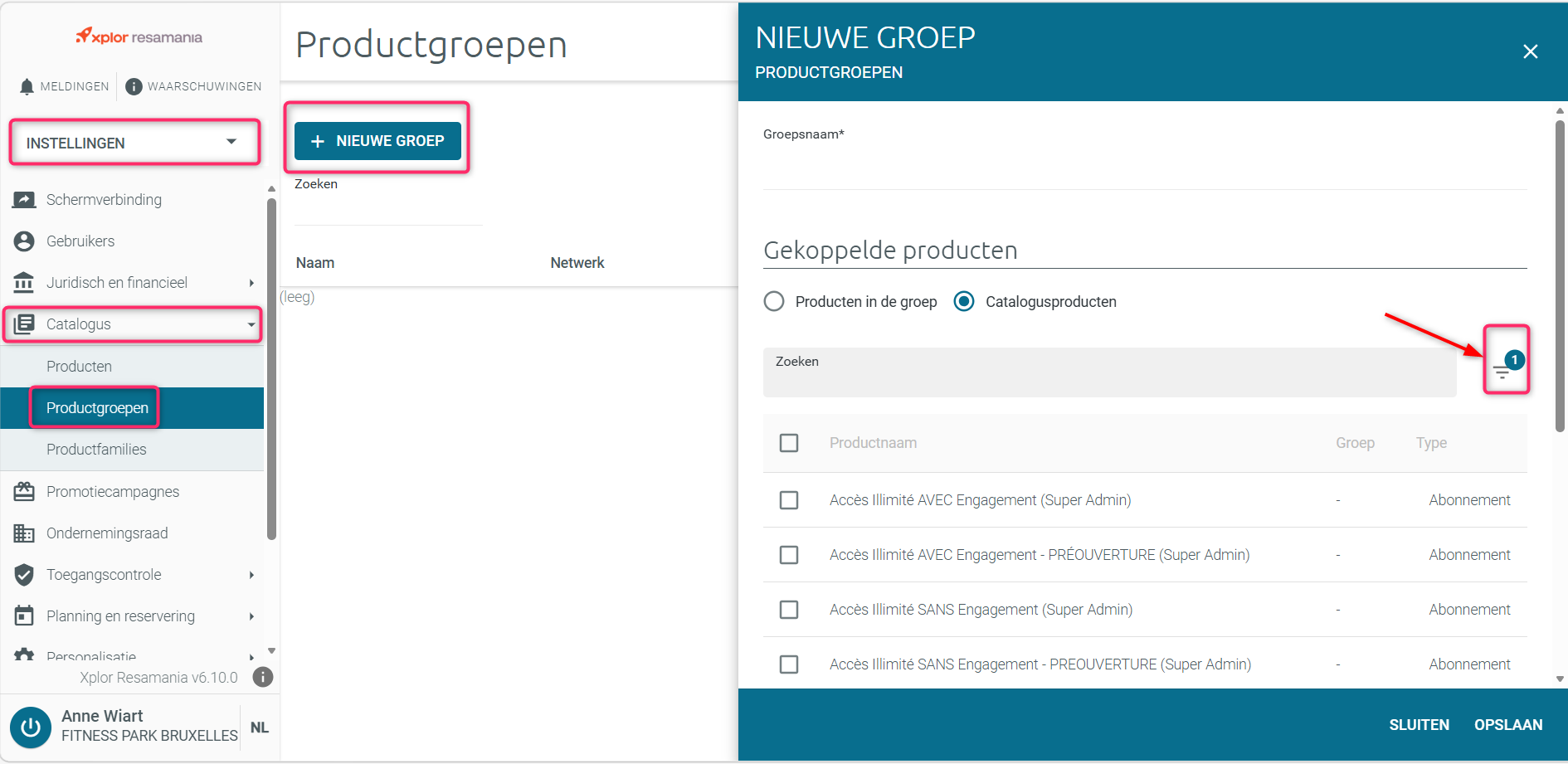
Task: Click the Juridisch en financieel bank icon
Action: coord(24,283)
